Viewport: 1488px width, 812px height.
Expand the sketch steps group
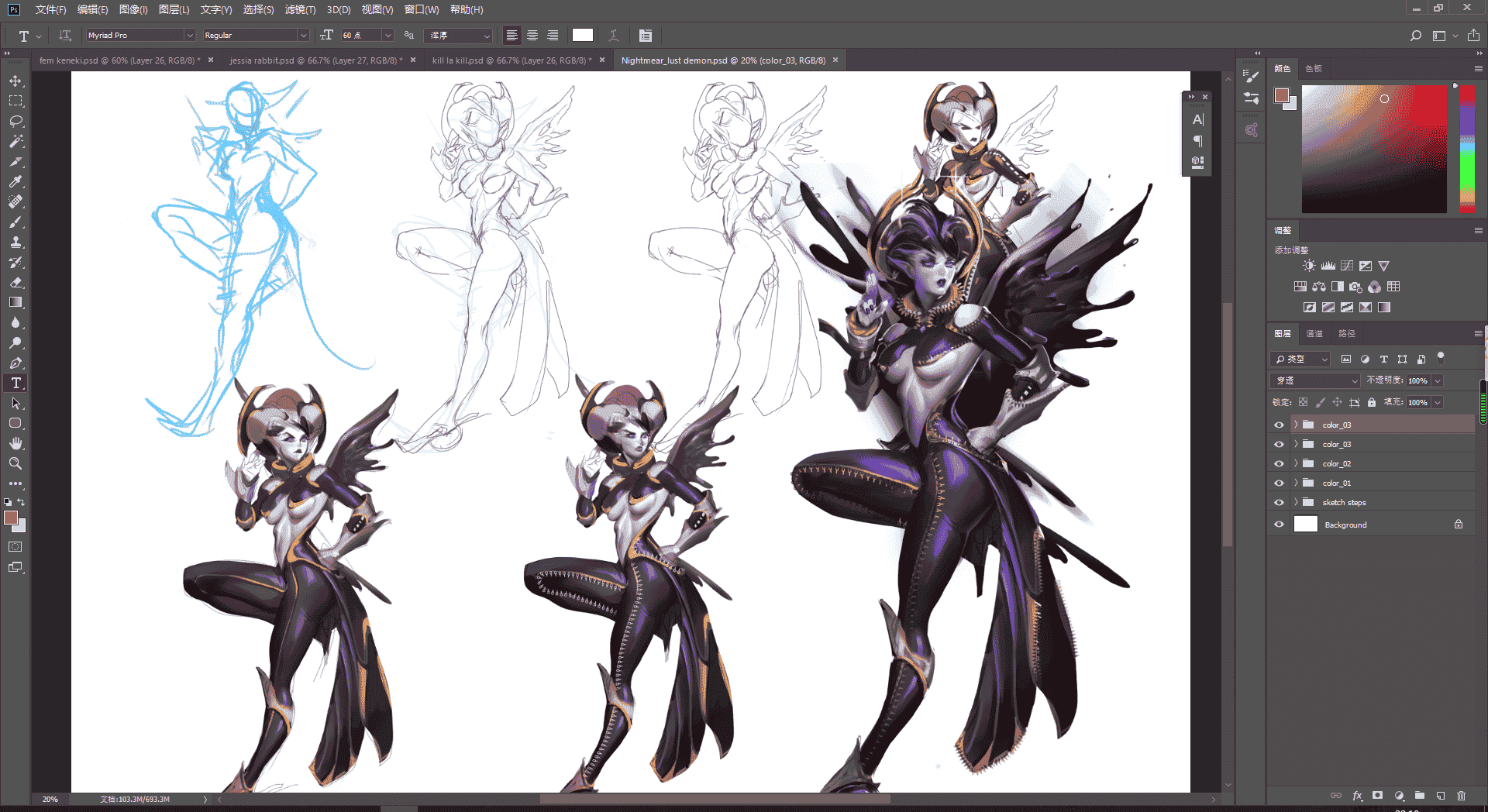point(1296,503)
